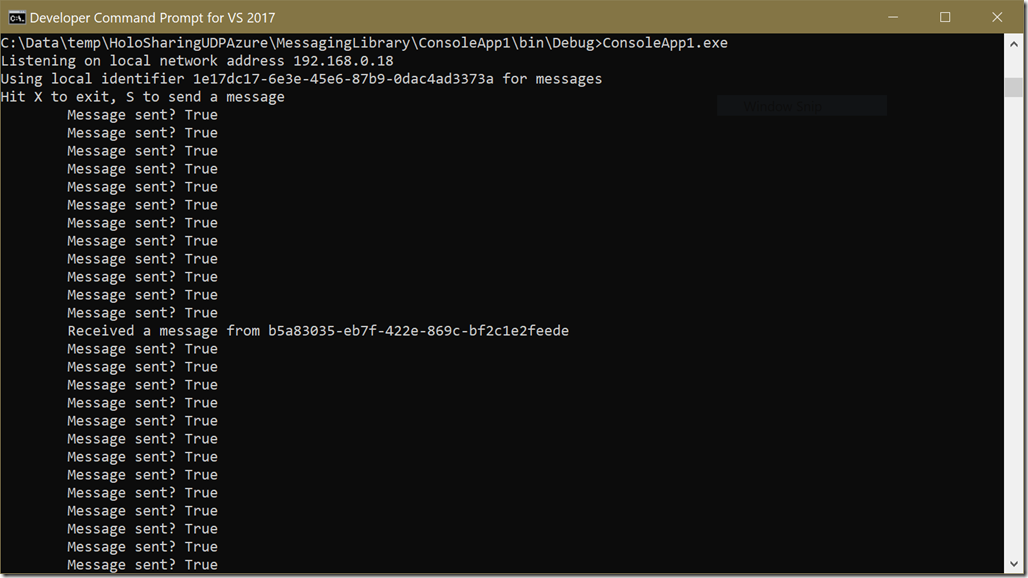The height and width of the screenshot is (578, 1028).
Task: Click the scrollbar down arrow
Action: pyautogui.click(x=1014, y=564)
